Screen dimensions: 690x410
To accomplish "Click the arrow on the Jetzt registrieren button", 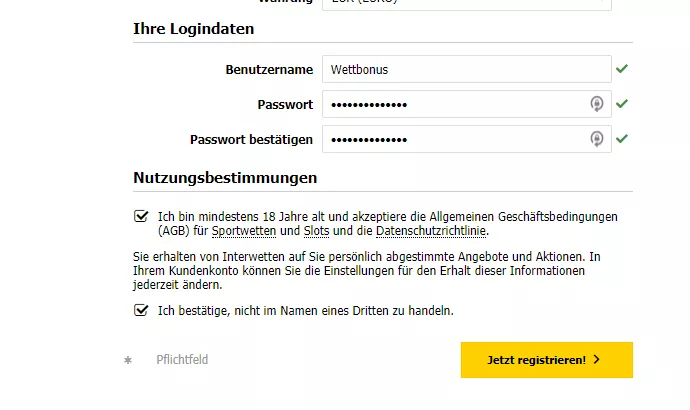I will click(x=597, y=360).
